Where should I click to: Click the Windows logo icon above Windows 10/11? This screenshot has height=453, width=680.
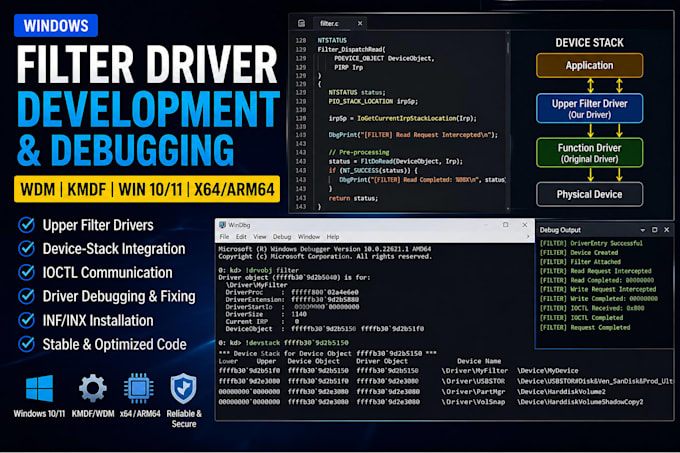[39, 388]
